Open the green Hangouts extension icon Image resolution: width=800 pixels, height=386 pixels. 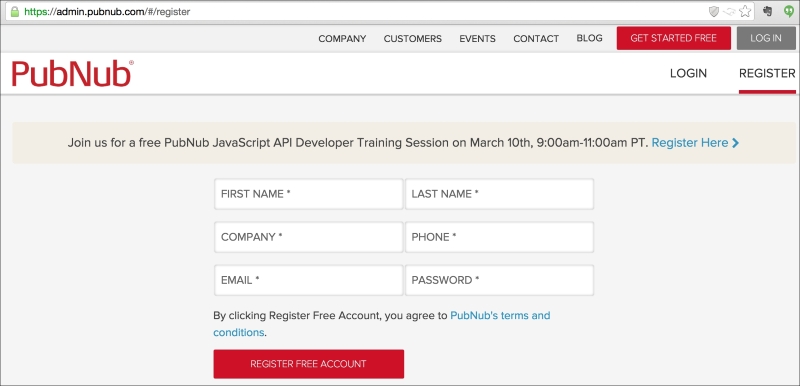pyautogui.click(x=789, y=12)
